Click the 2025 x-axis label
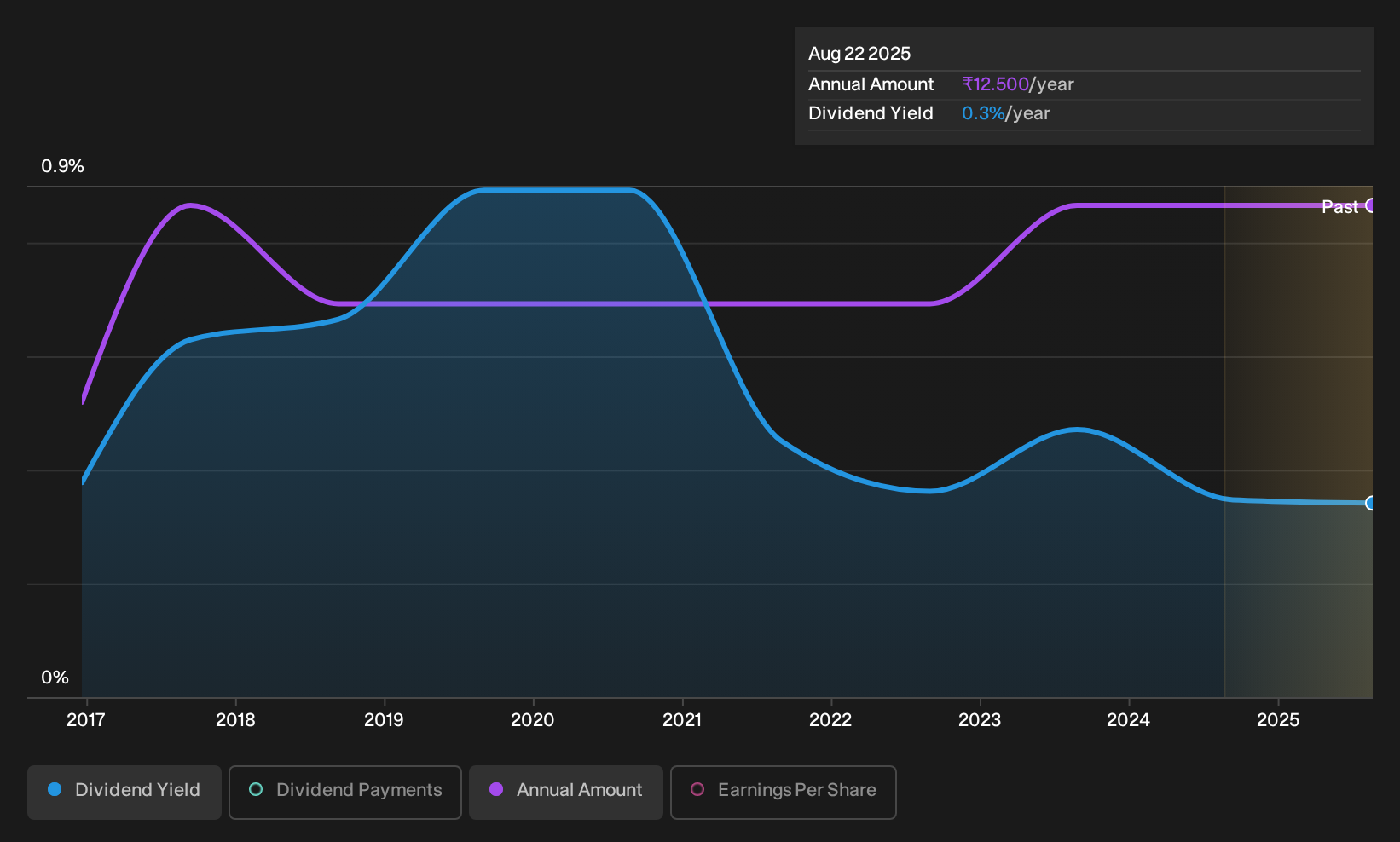Screen dimensions: 1400x842 (x=1278, y=720)
